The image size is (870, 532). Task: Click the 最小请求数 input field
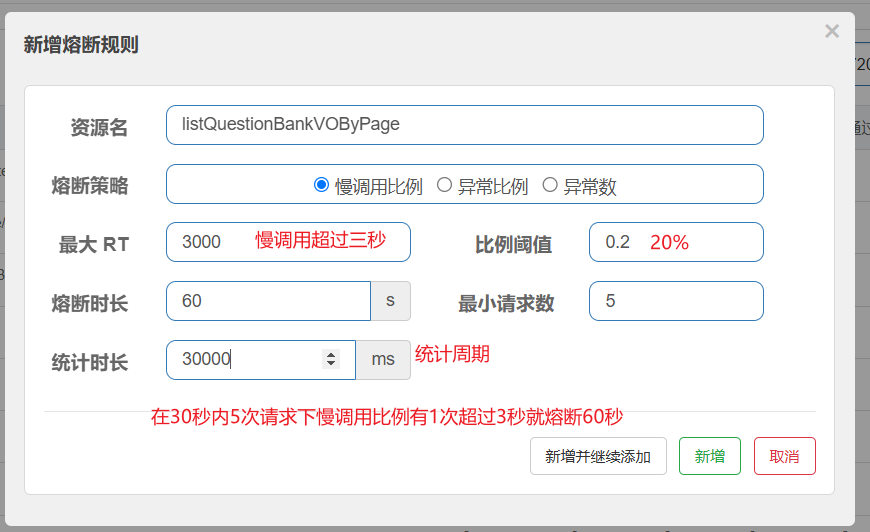(x=676, y=301)
